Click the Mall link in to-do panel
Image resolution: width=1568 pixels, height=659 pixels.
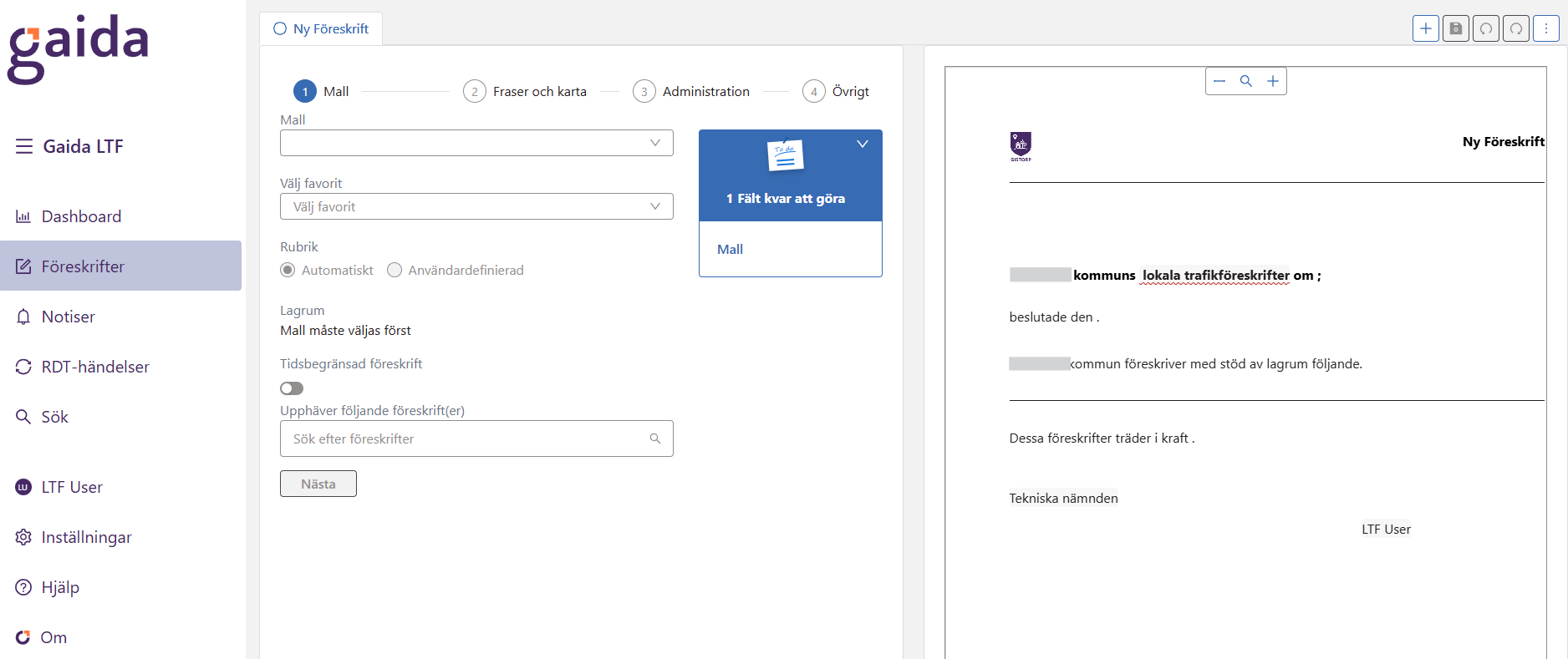pyautogui.click(x=730, y=249)
